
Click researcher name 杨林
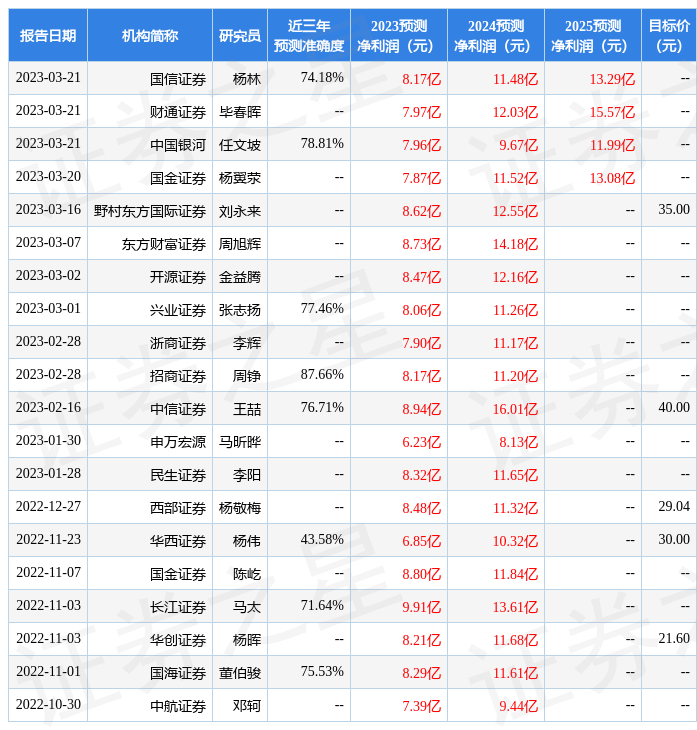pos(247,79)
